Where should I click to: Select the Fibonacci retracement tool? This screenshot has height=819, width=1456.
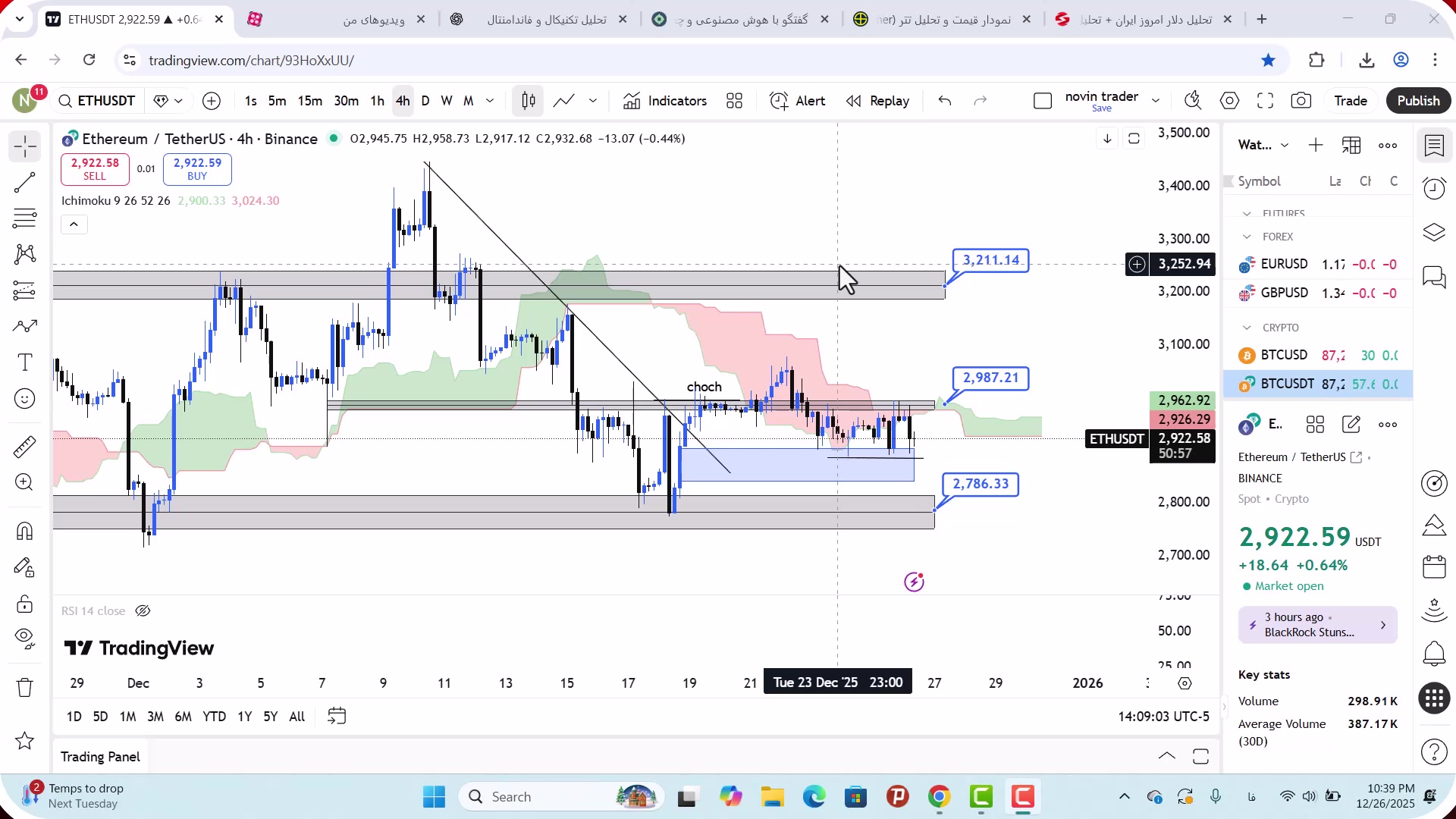[x=24, y=218]
